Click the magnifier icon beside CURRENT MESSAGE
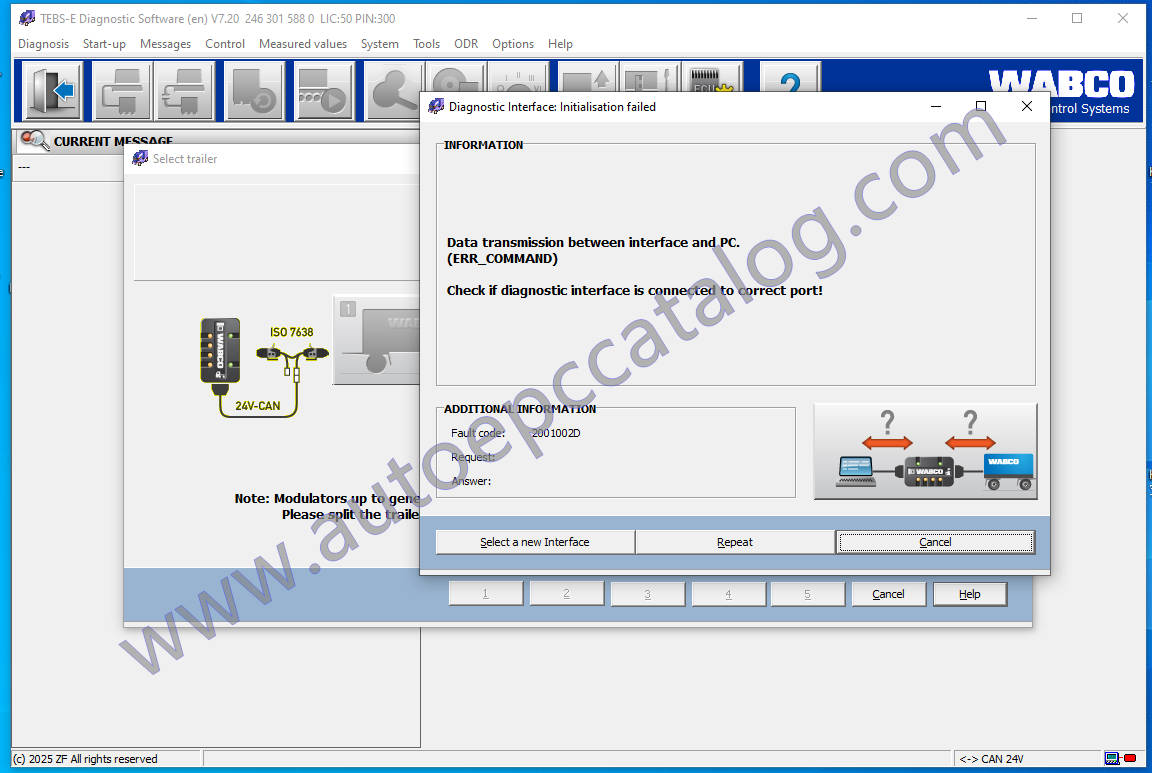The width and height of the screenshot is (1152, 773). pos(31,141)
